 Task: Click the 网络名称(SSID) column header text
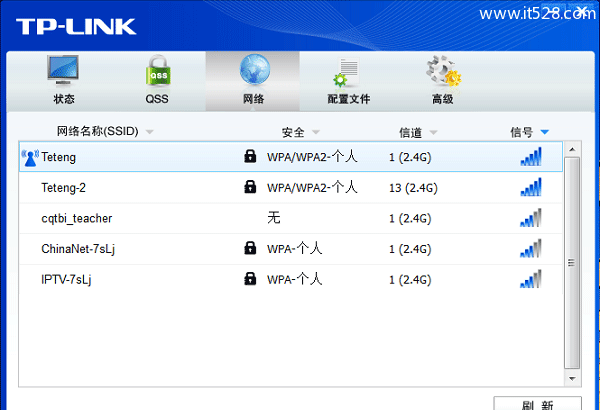tap(98, 131)
